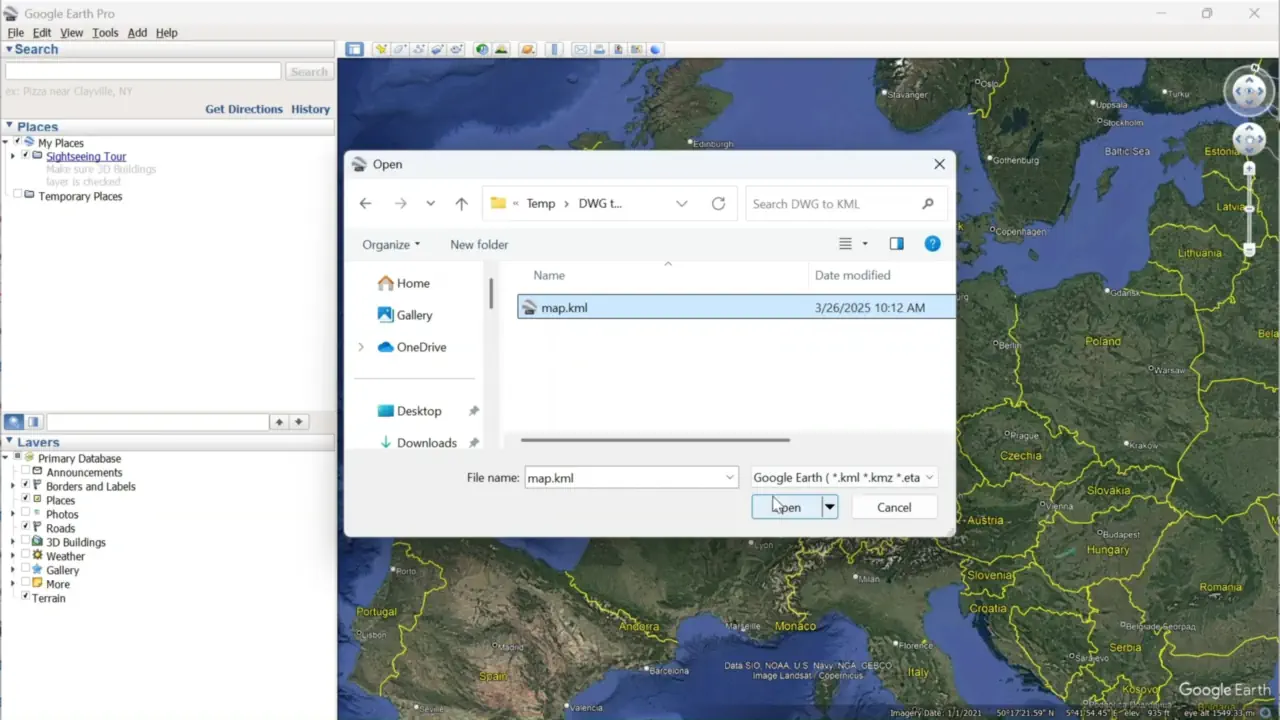Screen dimensions: 1280x720
Task: Click the Open button
Action: pos(787,507)
